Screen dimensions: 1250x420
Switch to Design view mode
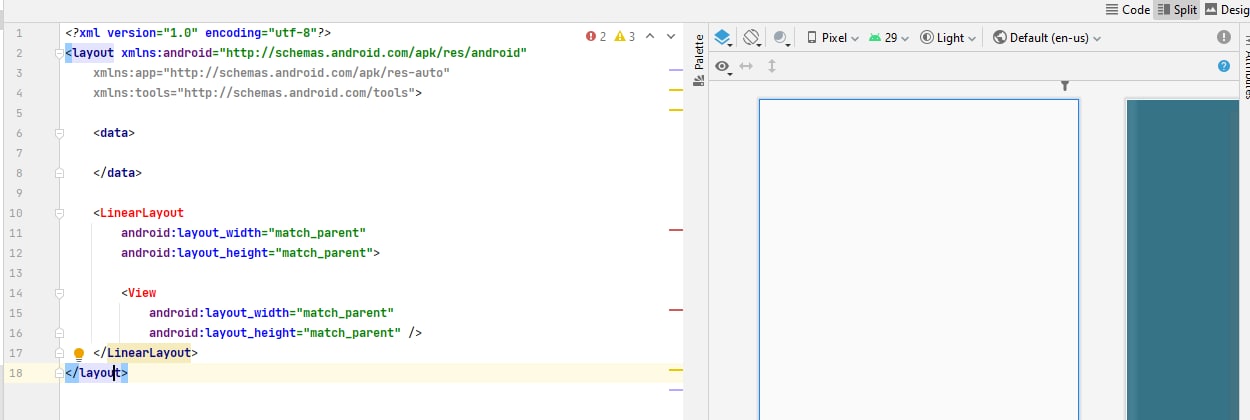[1227, 9]
